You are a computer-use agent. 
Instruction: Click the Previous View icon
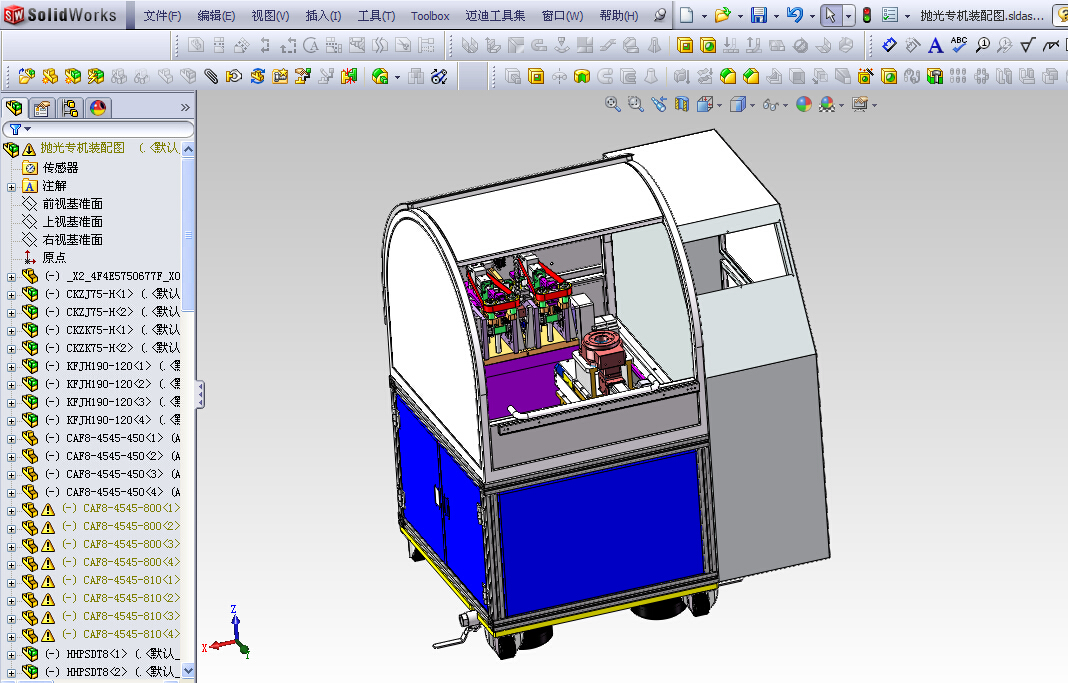pos(659,104)
